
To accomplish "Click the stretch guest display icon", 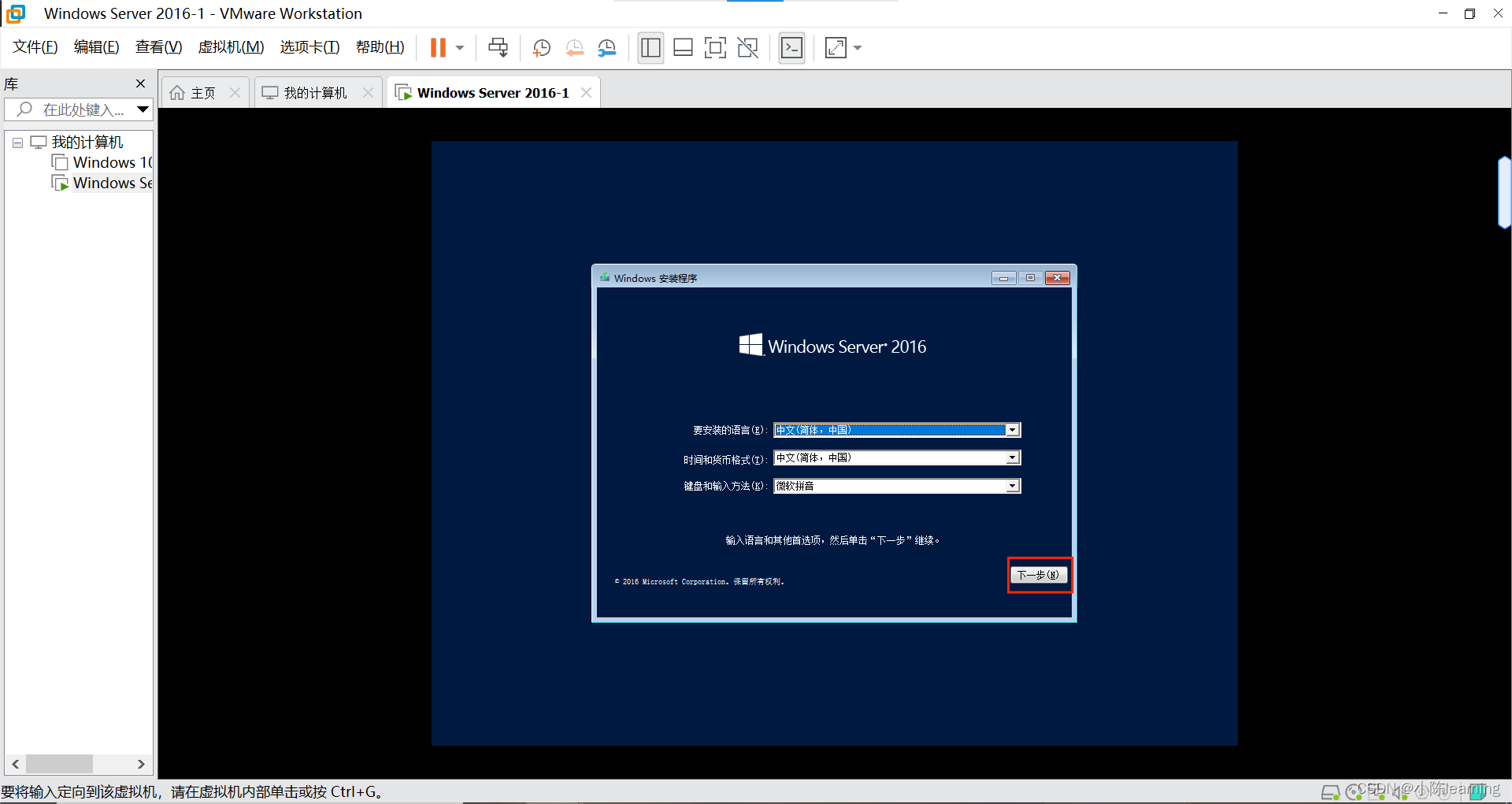I will pos(836,48).
